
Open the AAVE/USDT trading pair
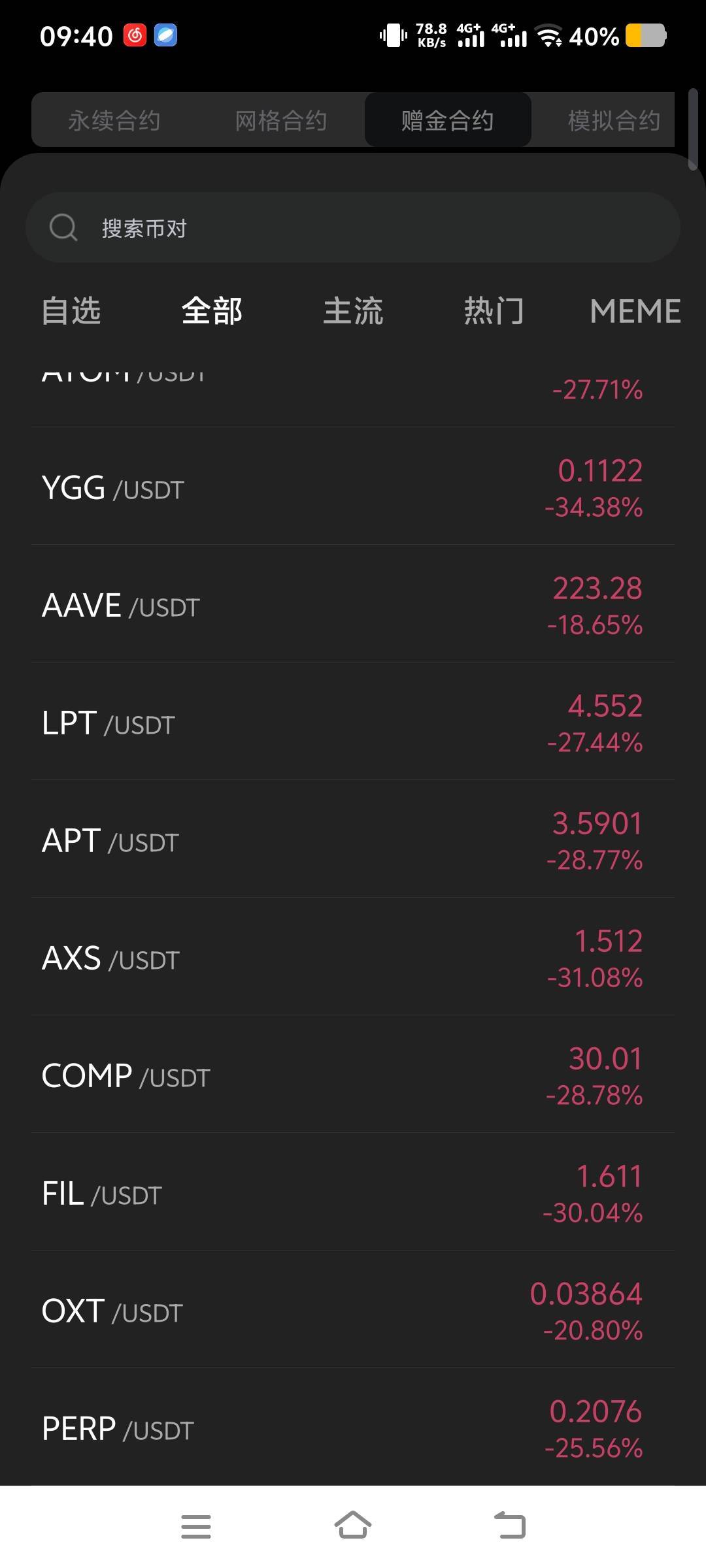[353, 605]
